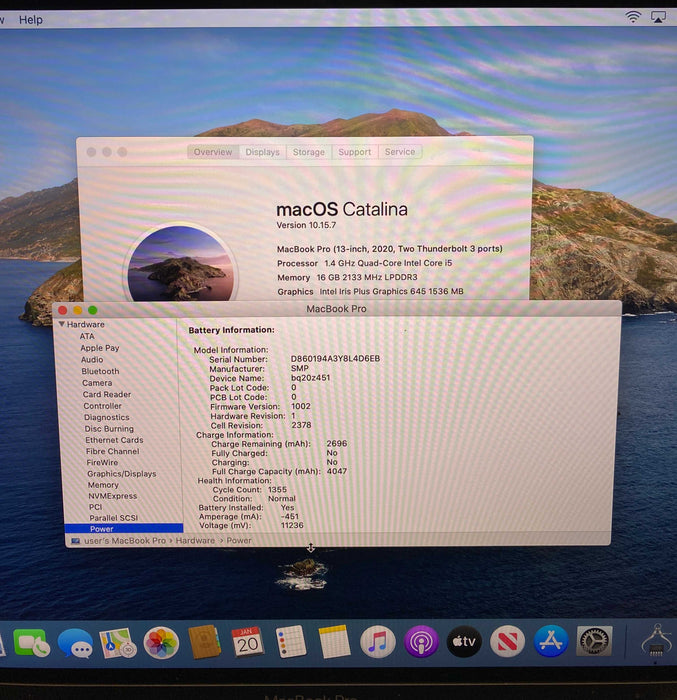Click "user's MacBook Pro" in path bar
Viewport: 677px width, 700px height.
tap(125, 541)
